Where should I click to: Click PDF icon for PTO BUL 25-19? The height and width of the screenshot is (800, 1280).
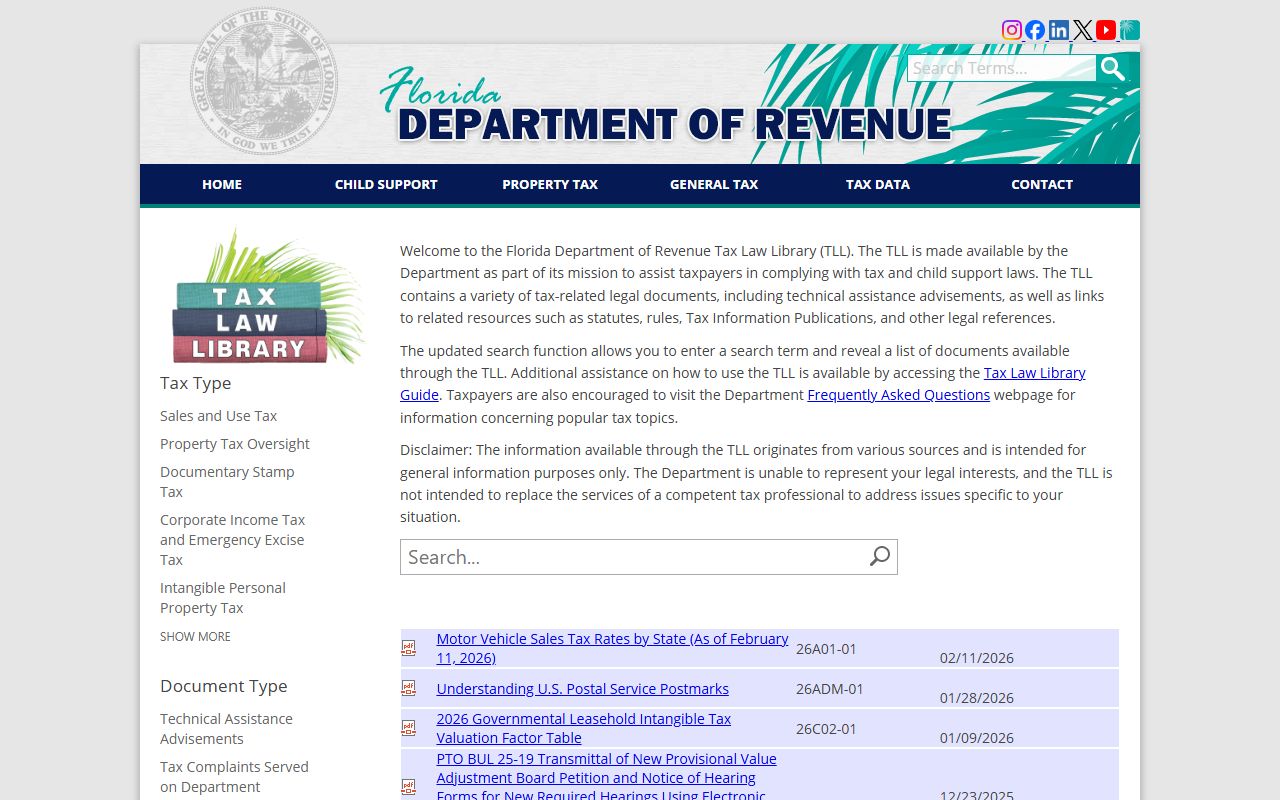[408, 787]
